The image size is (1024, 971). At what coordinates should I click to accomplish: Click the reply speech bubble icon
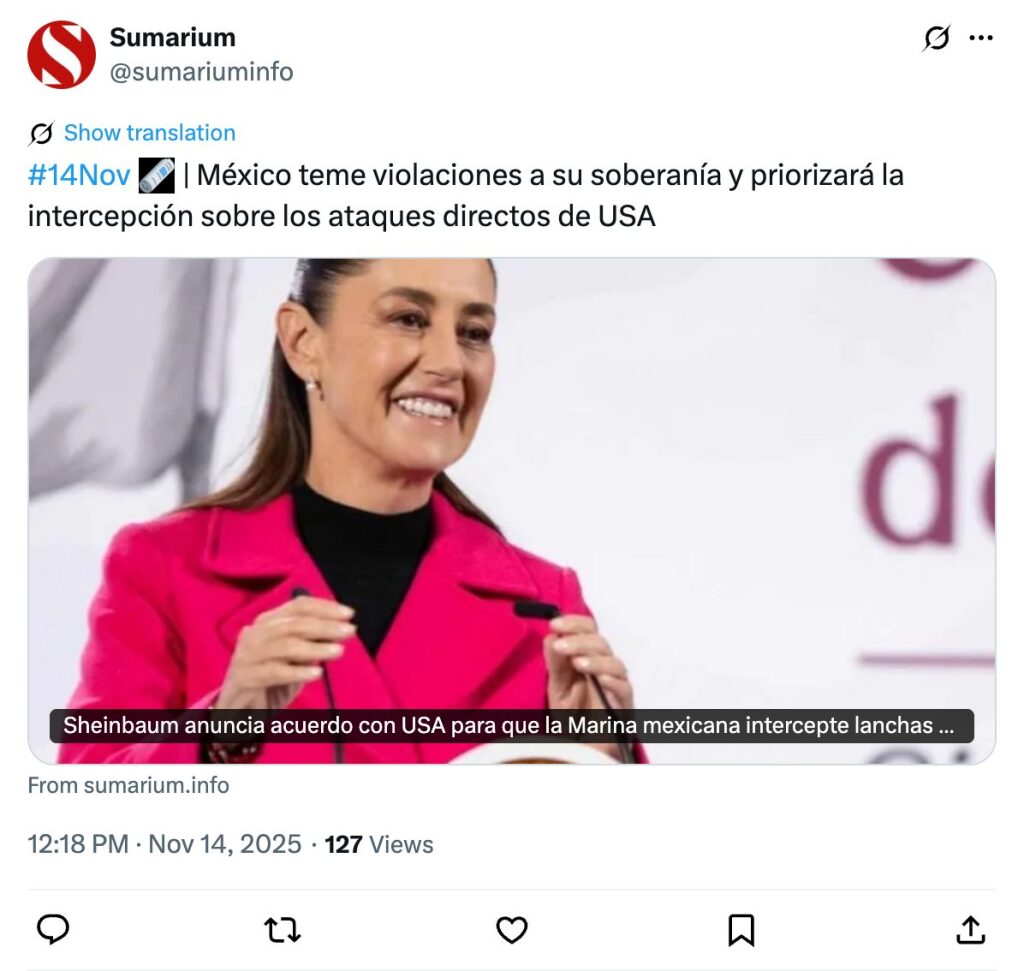[53, 929]
